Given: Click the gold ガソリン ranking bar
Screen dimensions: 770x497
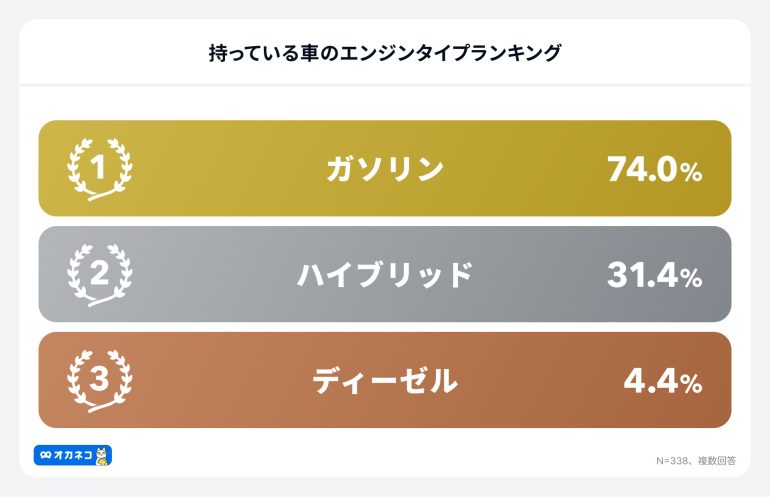Looking at the screenshot, I should (385, 168).
